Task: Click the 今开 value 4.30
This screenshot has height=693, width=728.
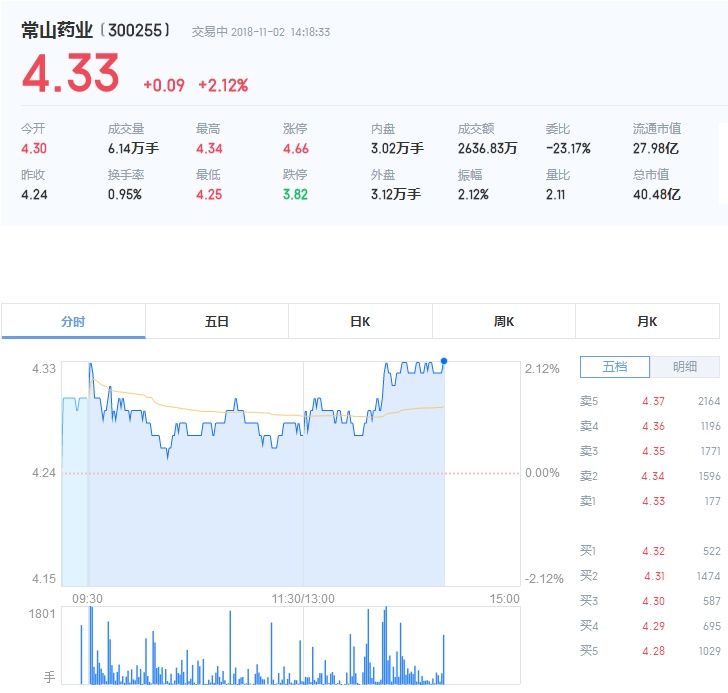Action: tap(34, 149)
